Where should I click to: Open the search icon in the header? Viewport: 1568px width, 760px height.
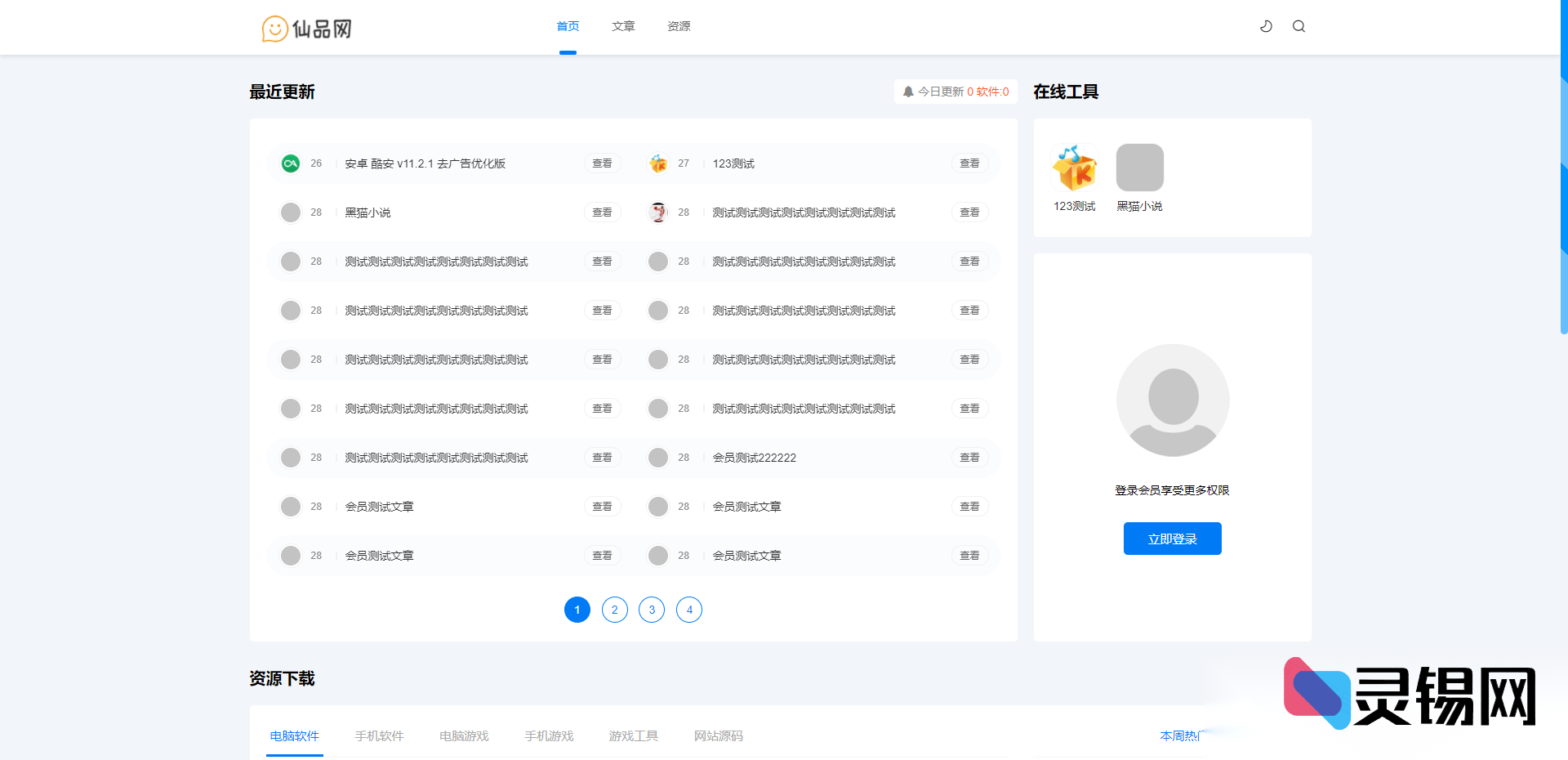(1298, 26)
